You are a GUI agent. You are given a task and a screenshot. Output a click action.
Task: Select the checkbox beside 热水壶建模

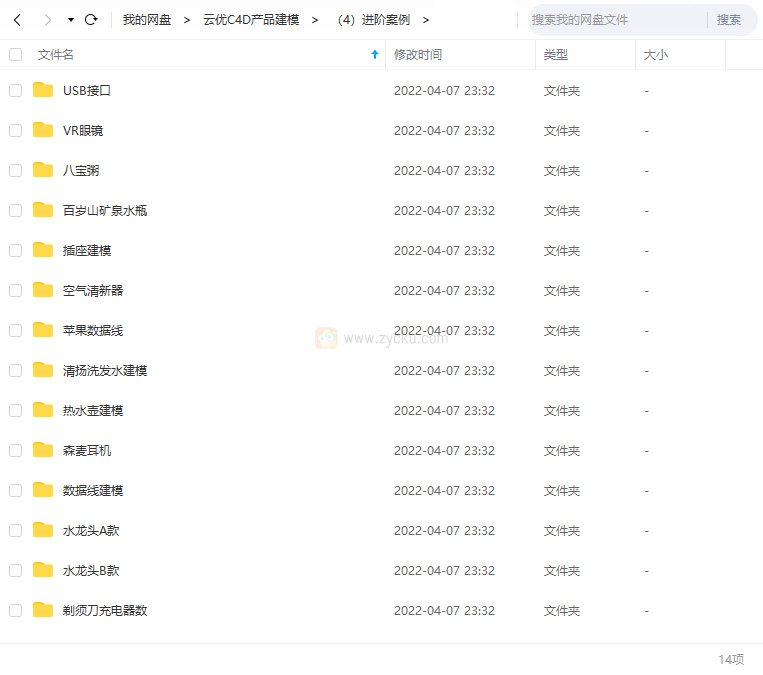[15, 410]
